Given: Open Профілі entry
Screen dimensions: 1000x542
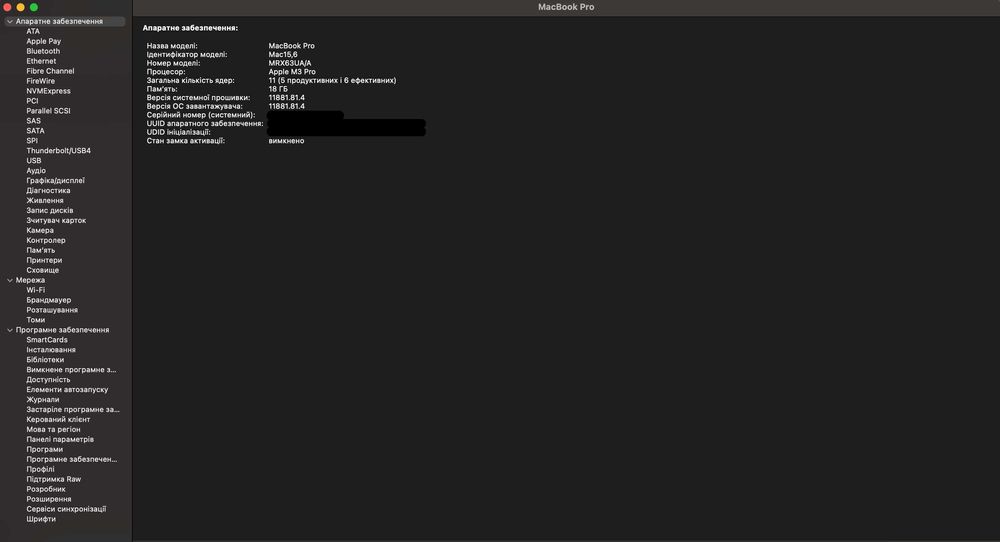Looking at the screenshot, I should tap(41, 469).
